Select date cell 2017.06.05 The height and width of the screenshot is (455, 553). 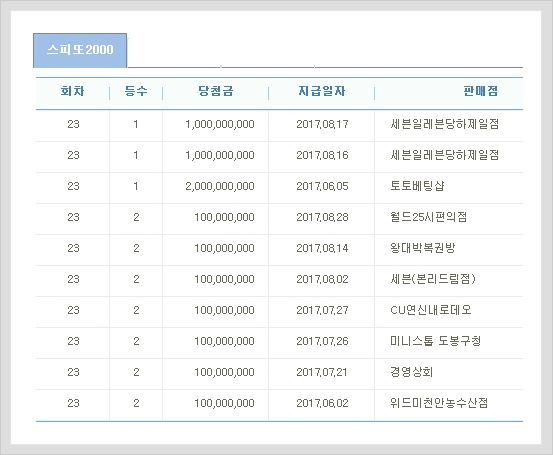pyautogui.click(x=322, y=186)
